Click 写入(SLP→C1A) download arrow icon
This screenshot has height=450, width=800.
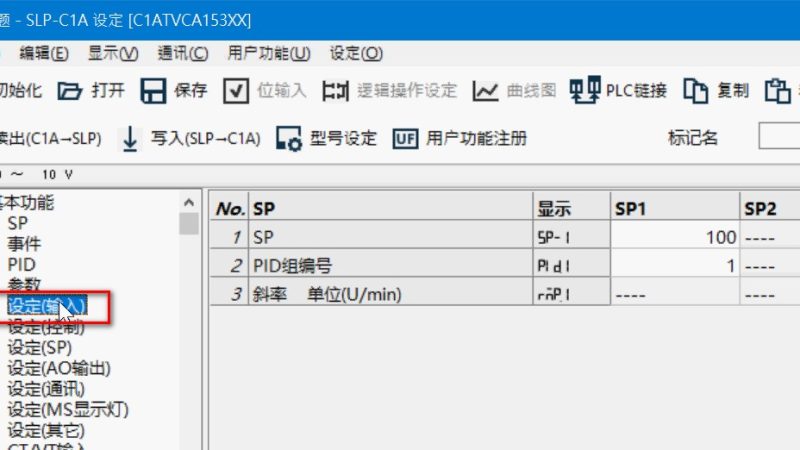[x=130, y=139]
